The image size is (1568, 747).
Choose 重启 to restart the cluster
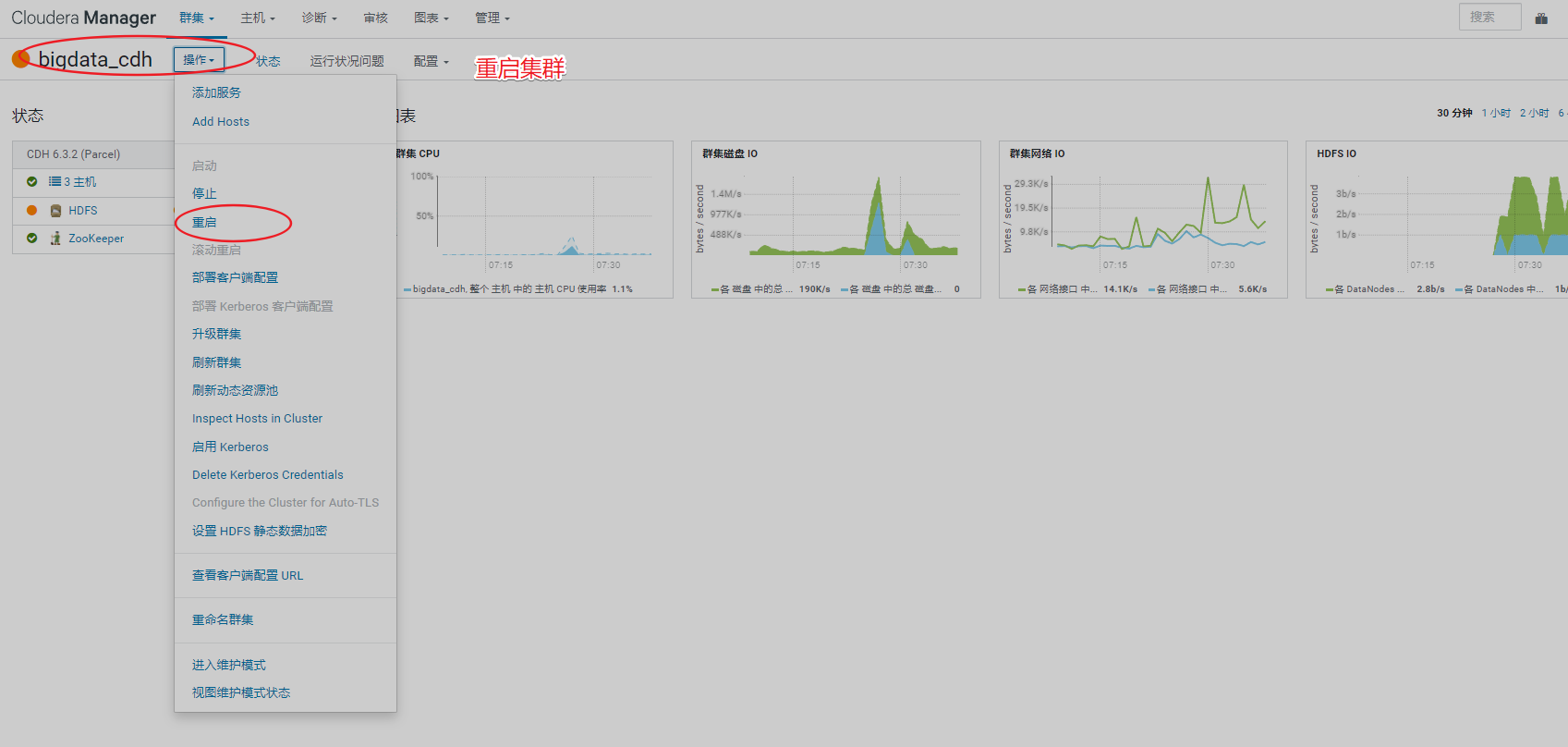click(x=204, y=222)
